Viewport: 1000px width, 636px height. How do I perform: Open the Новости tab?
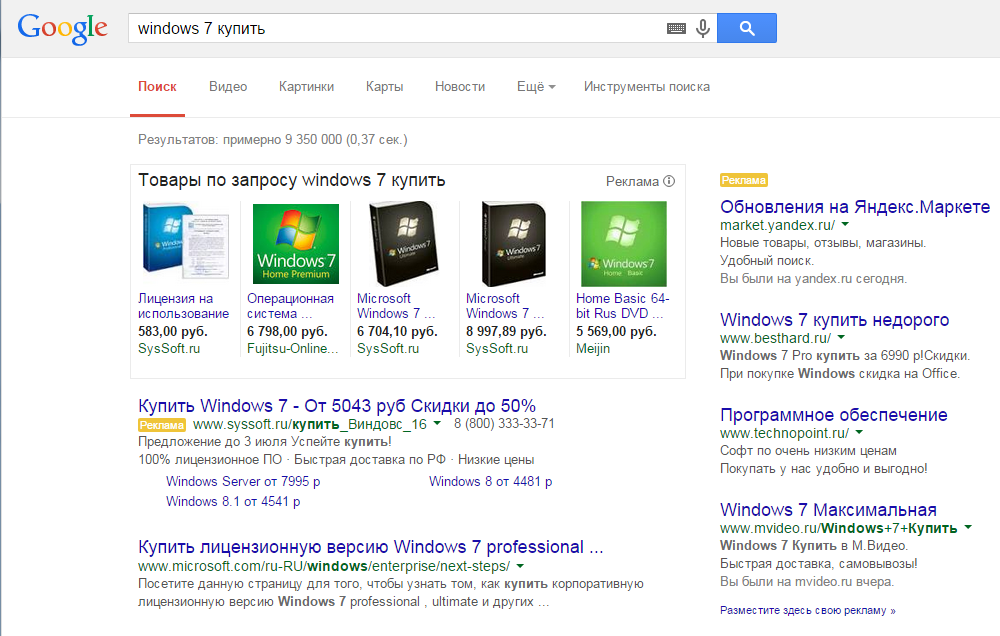[460, 87]
